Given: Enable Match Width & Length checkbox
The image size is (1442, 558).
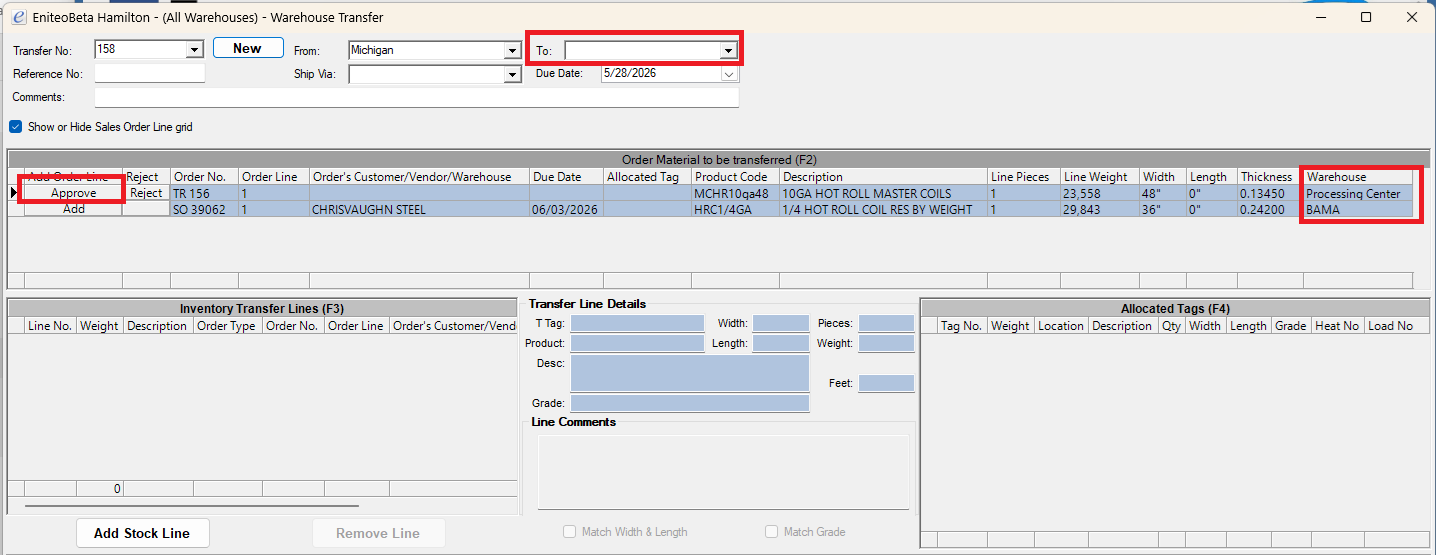Looking at the screenshot, I should coord(569,532).
